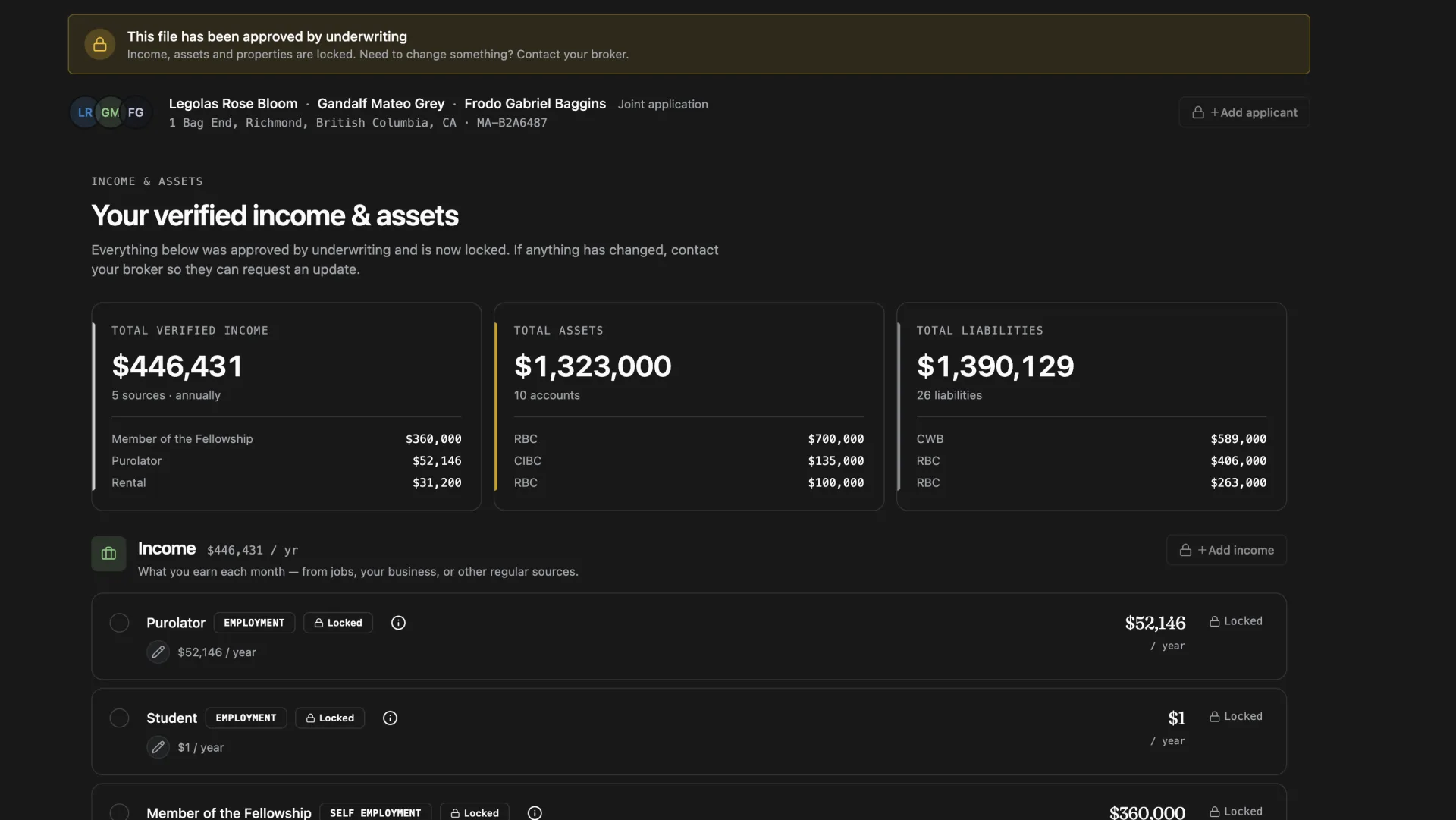Click the pencil edit icon under Student
Image resolution: width=1456 pixels, height=820 pixels.
click(x=158, y=748)
